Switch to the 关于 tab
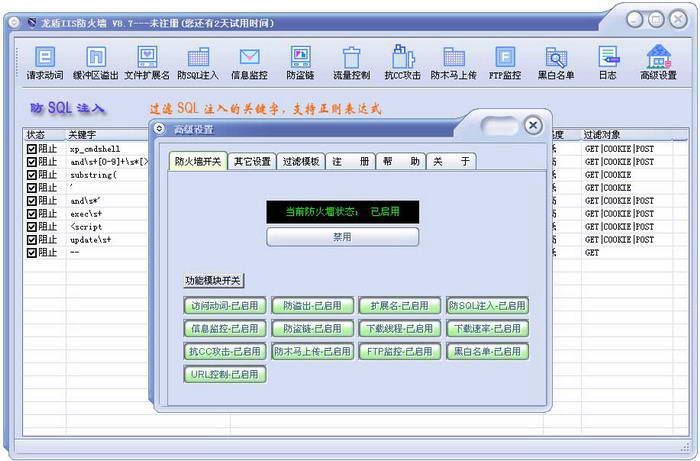The image size is (700, 461). [x=451, y=162]
